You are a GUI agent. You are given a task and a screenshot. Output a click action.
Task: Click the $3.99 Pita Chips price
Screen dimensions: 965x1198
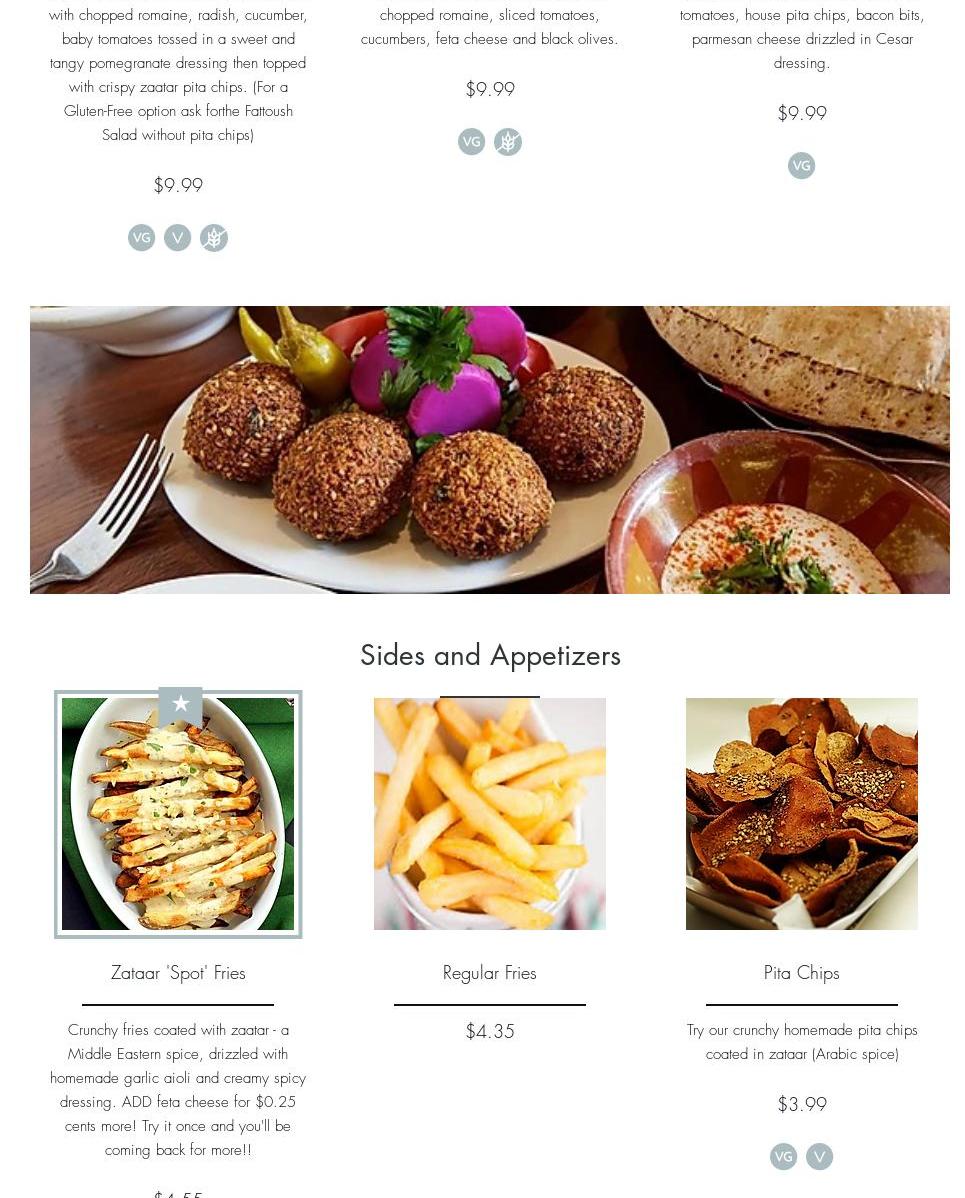tap(801, 1104)
